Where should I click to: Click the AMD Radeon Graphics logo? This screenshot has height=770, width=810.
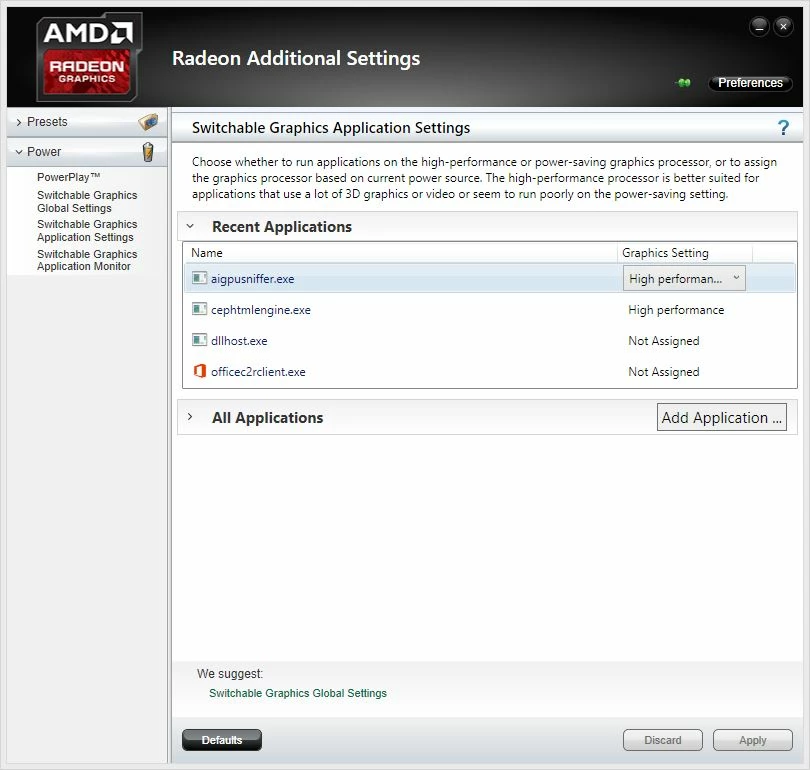click(88, 57)
